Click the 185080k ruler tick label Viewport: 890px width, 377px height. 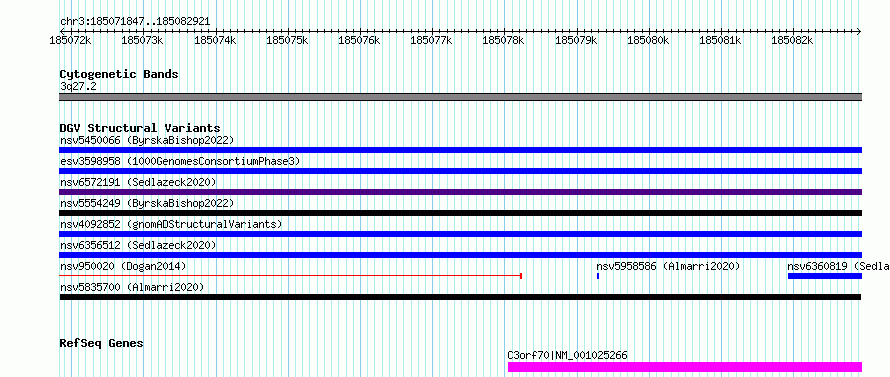pyautogui.click(x=648, y=40)
